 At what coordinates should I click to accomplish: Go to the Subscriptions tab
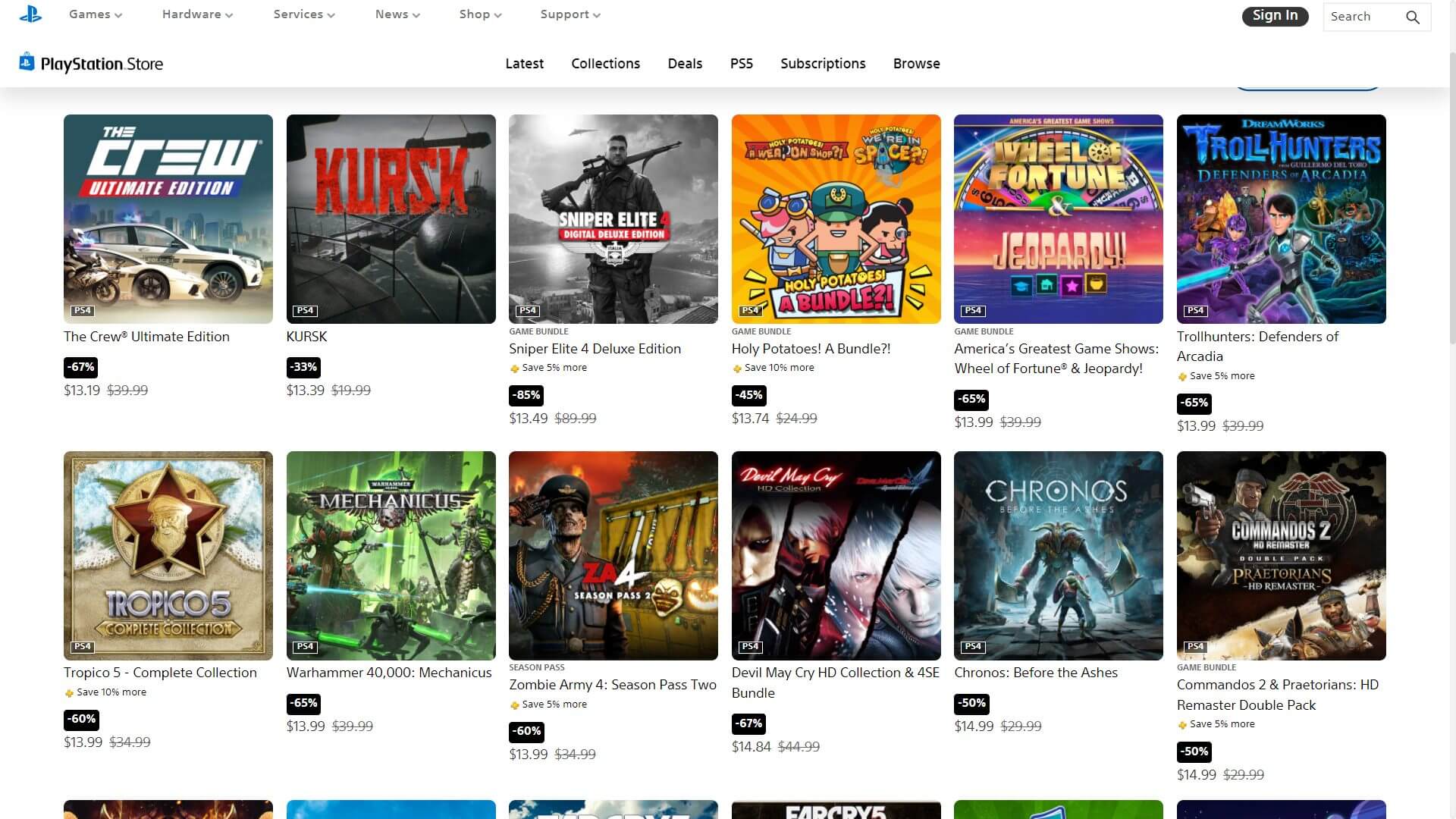coord(823,64)
